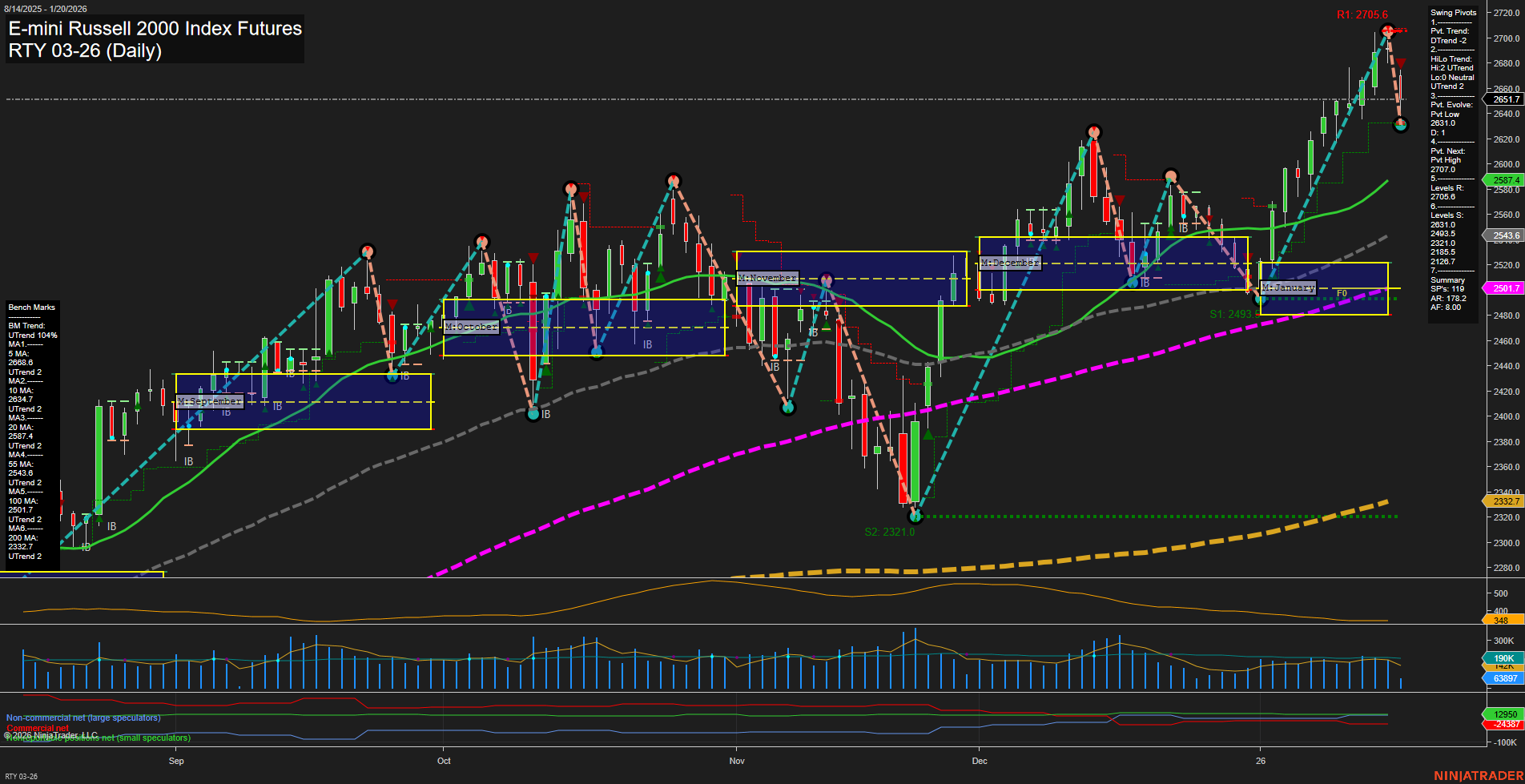Click the Bench Marks panel header
The image size is (1525, 784).
(x=30, y=307)
